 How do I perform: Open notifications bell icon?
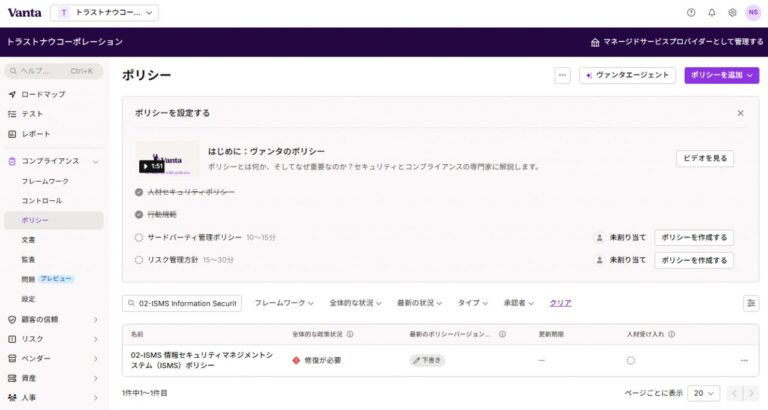click(x=712, y=13)
